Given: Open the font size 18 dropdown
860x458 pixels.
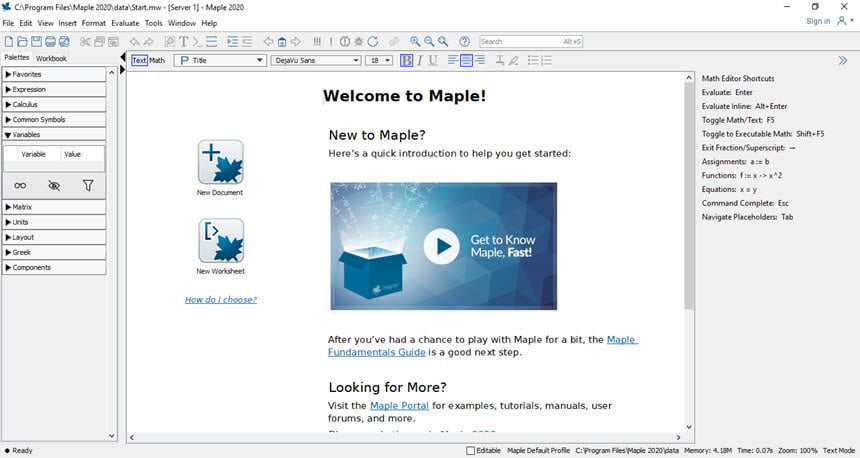Looking at the screenshot, I should (x=379, y=60).
